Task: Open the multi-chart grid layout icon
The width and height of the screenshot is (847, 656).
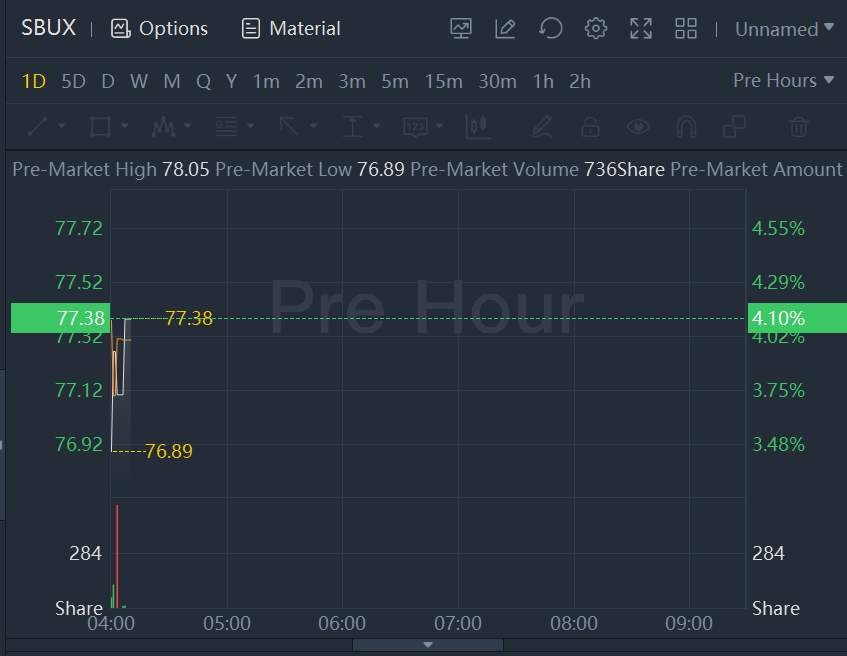Action: point(686,29)
